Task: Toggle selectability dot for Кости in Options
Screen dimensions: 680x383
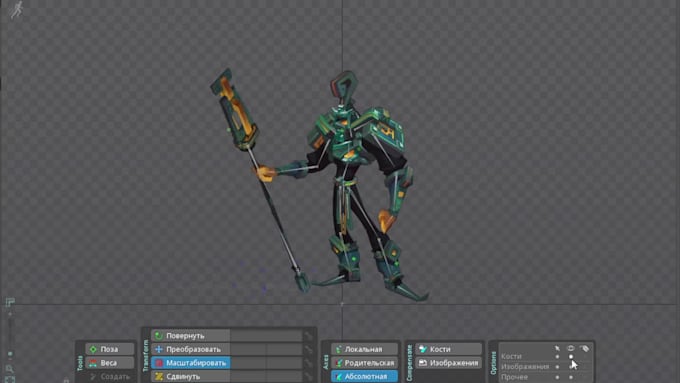Action: tap(557, 357)
